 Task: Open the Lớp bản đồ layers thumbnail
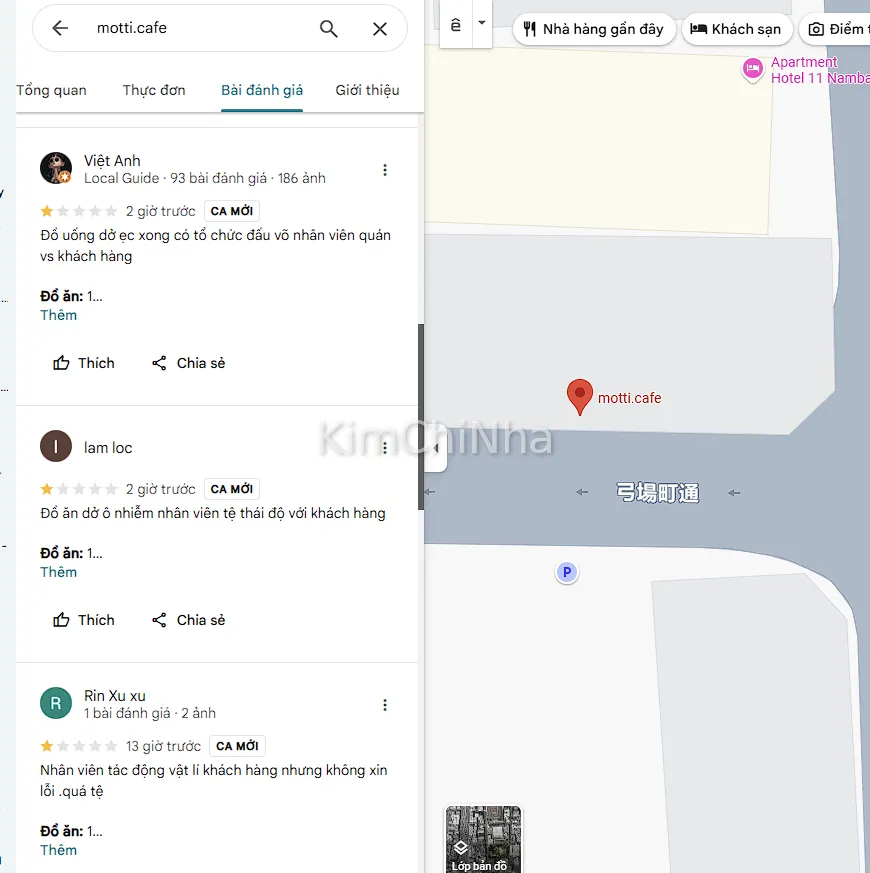point(483,838)
